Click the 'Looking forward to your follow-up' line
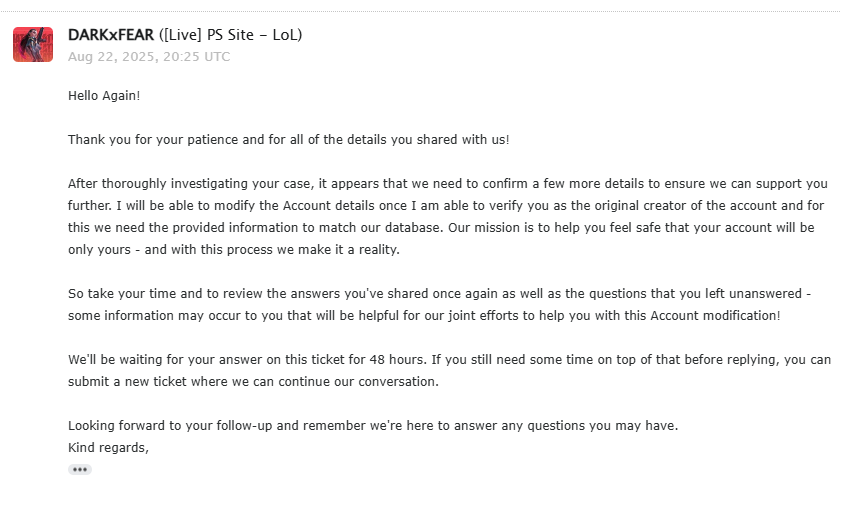The height and width of the screenshot is (508, 851). pyautogui.click(x=373, y=426)
